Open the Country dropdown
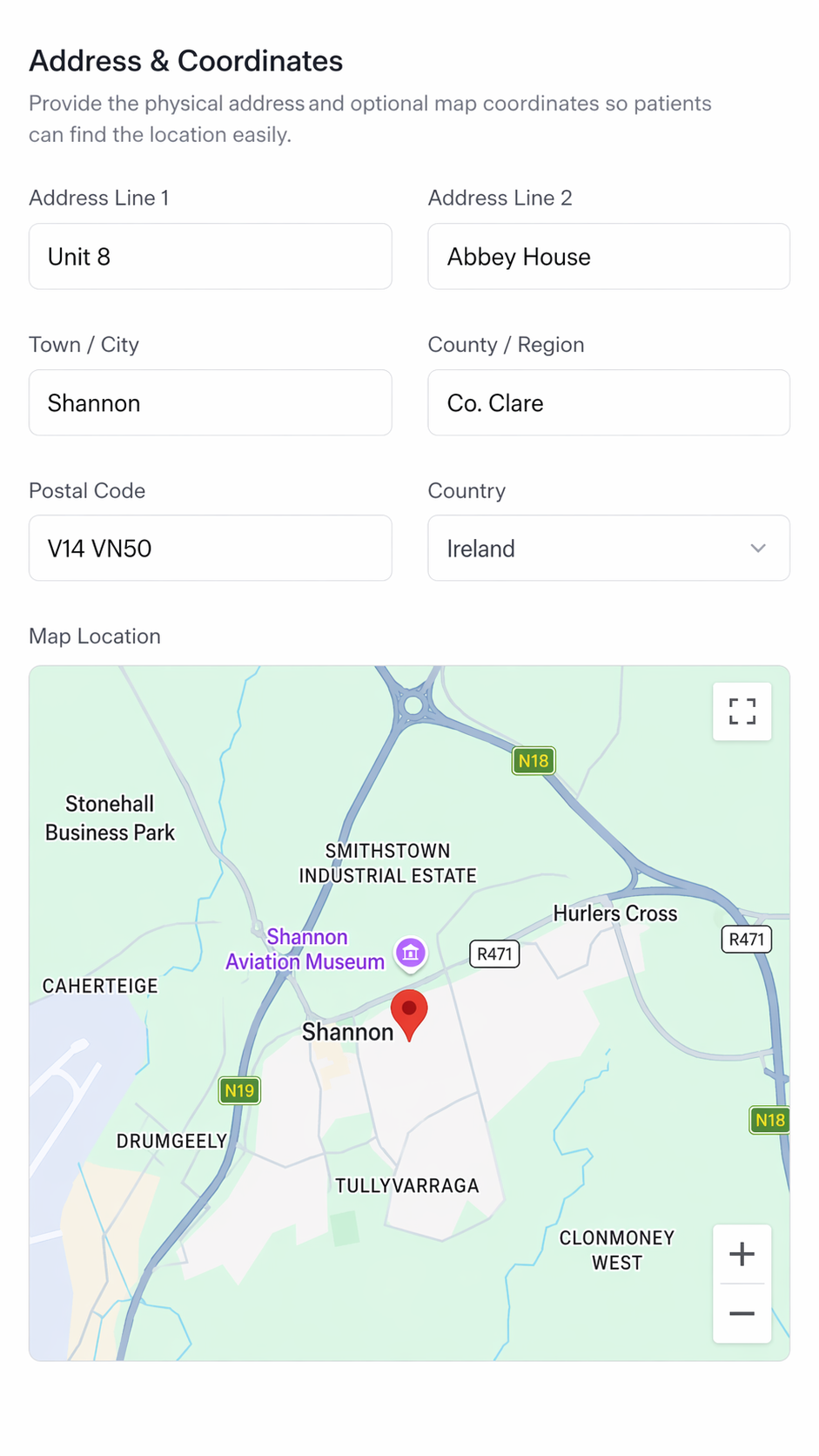The height and width of the screenshot is (1456, 819). (608, 549)
